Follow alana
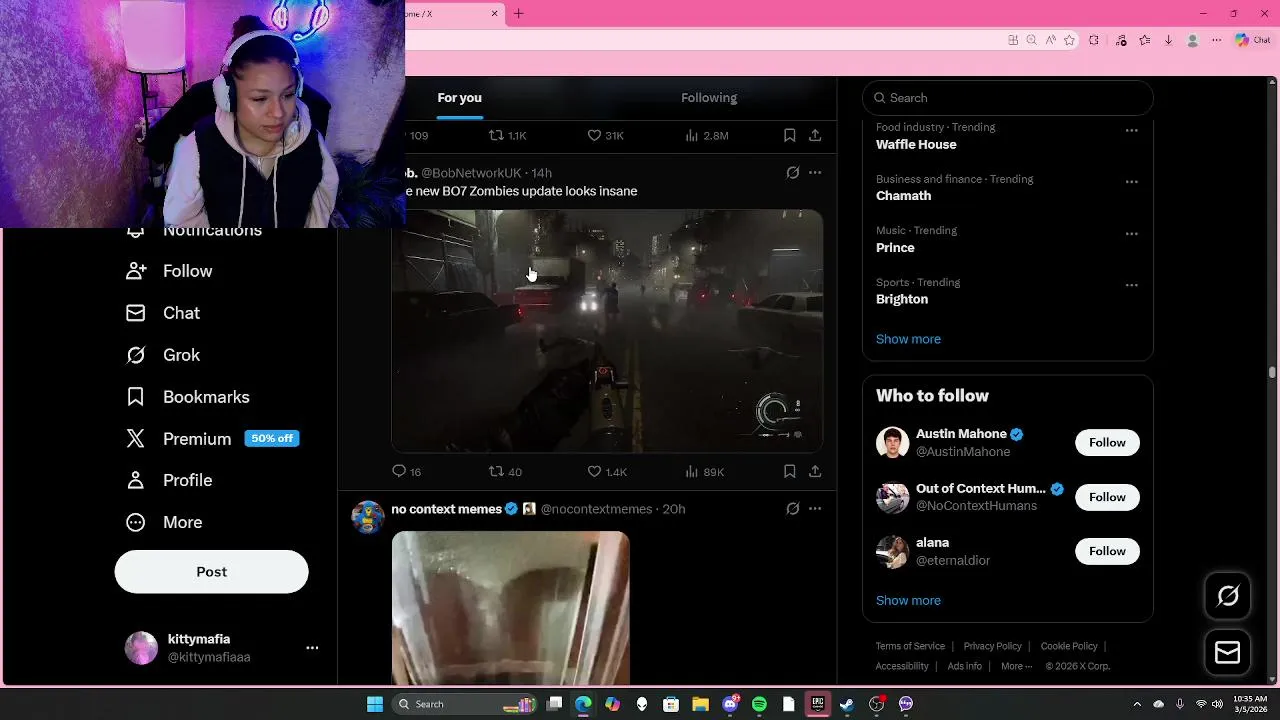Viewport: 1280px width, 720px height. pyautogui.click(x=1107, y=551)
